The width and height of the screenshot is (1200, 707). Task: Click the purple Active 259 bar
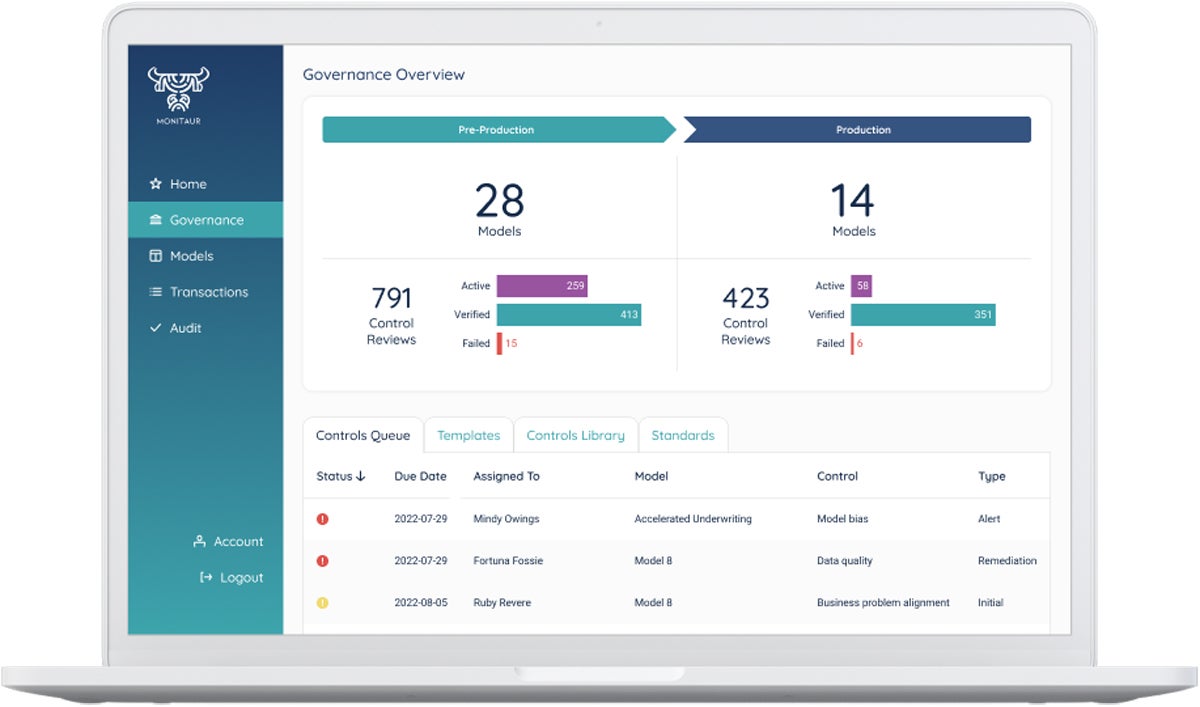tap(542, 286)
